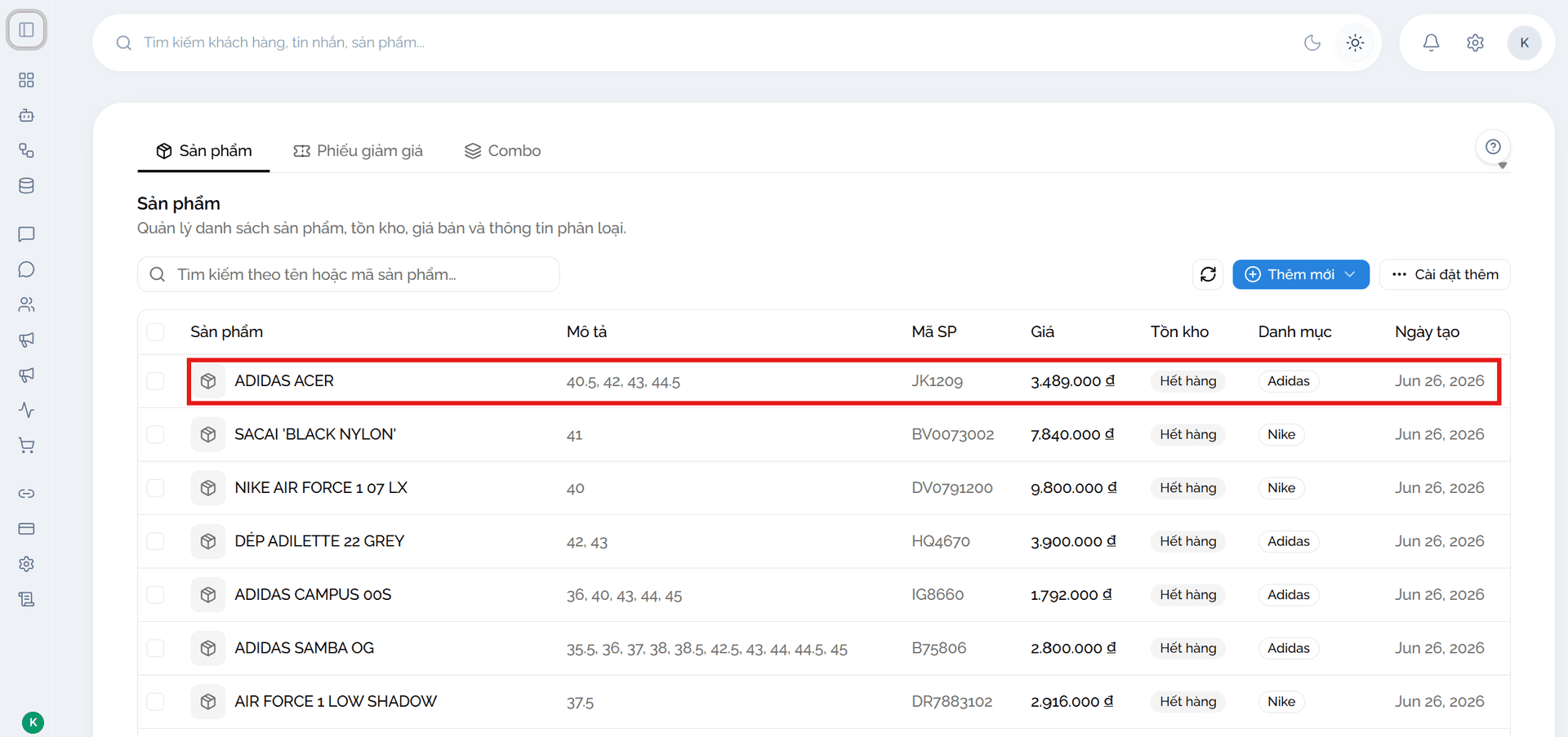
Task: Open the square message icon in sidebar
Action: 26,234
